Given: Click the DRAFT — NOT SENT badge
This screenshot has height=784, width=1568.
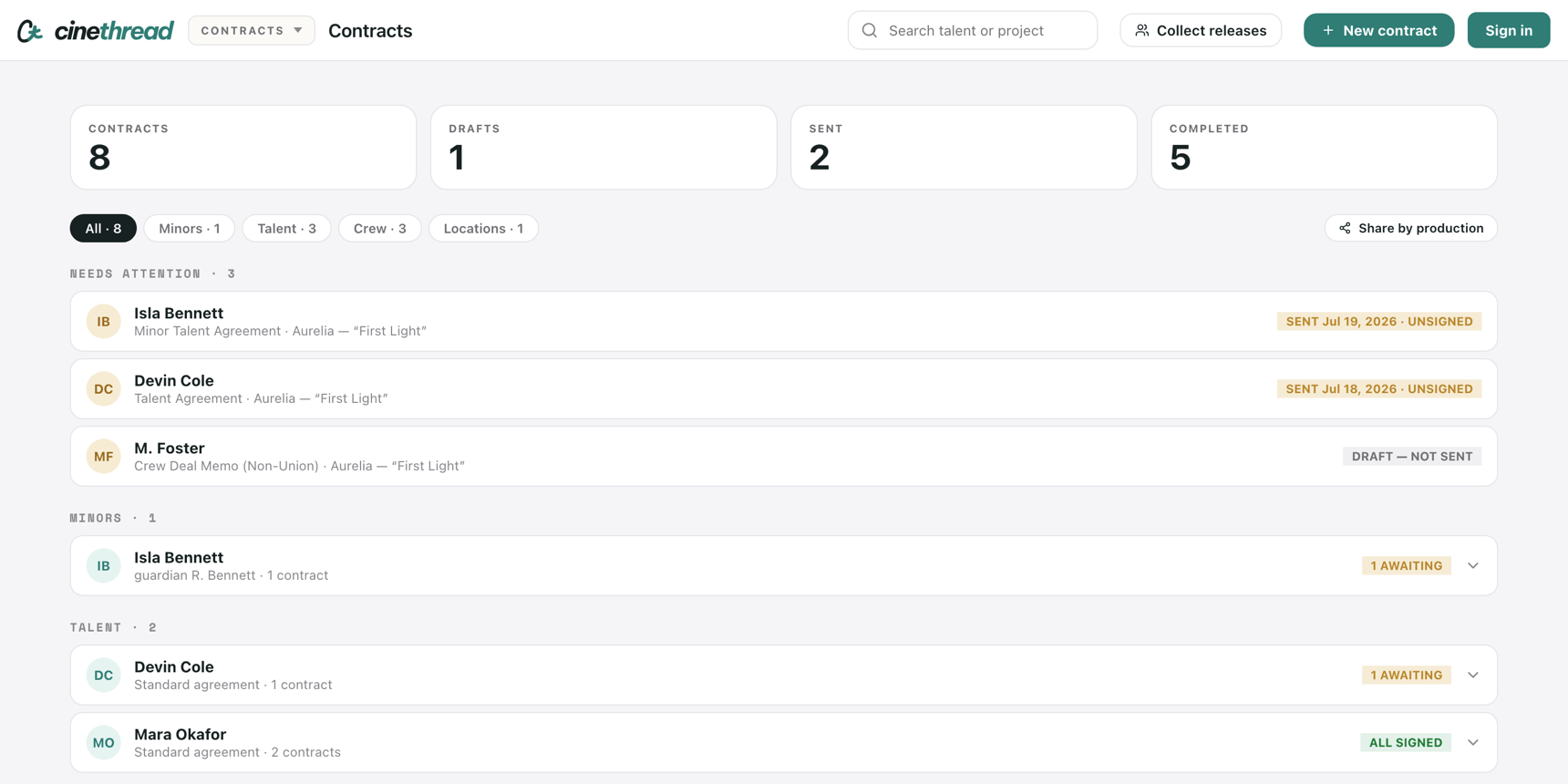Looking at the screenshot, I should pos(1412,457).
